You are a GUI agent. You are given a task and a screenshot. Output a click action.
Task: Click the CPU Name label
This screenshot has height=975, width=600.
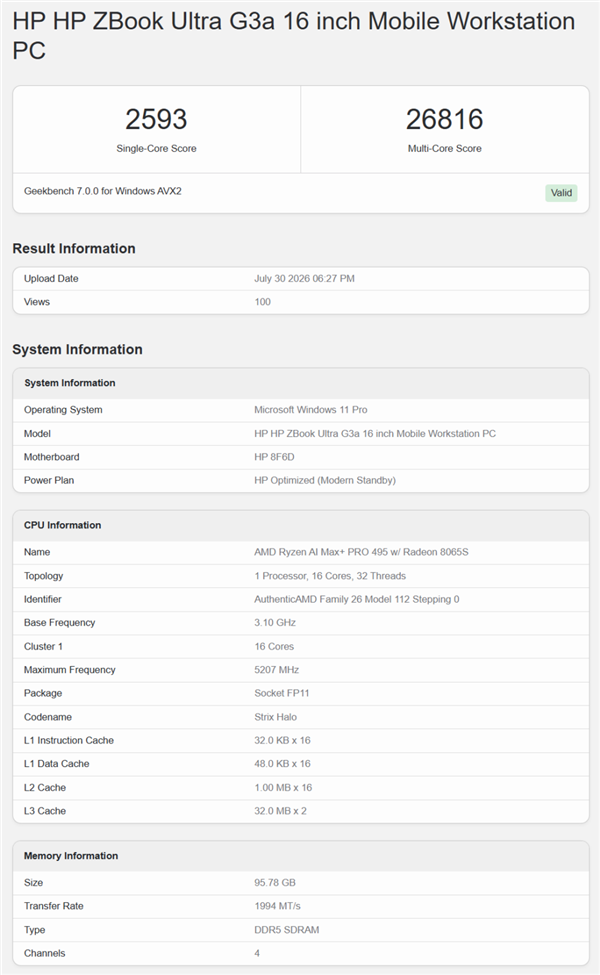coord(37,552)
